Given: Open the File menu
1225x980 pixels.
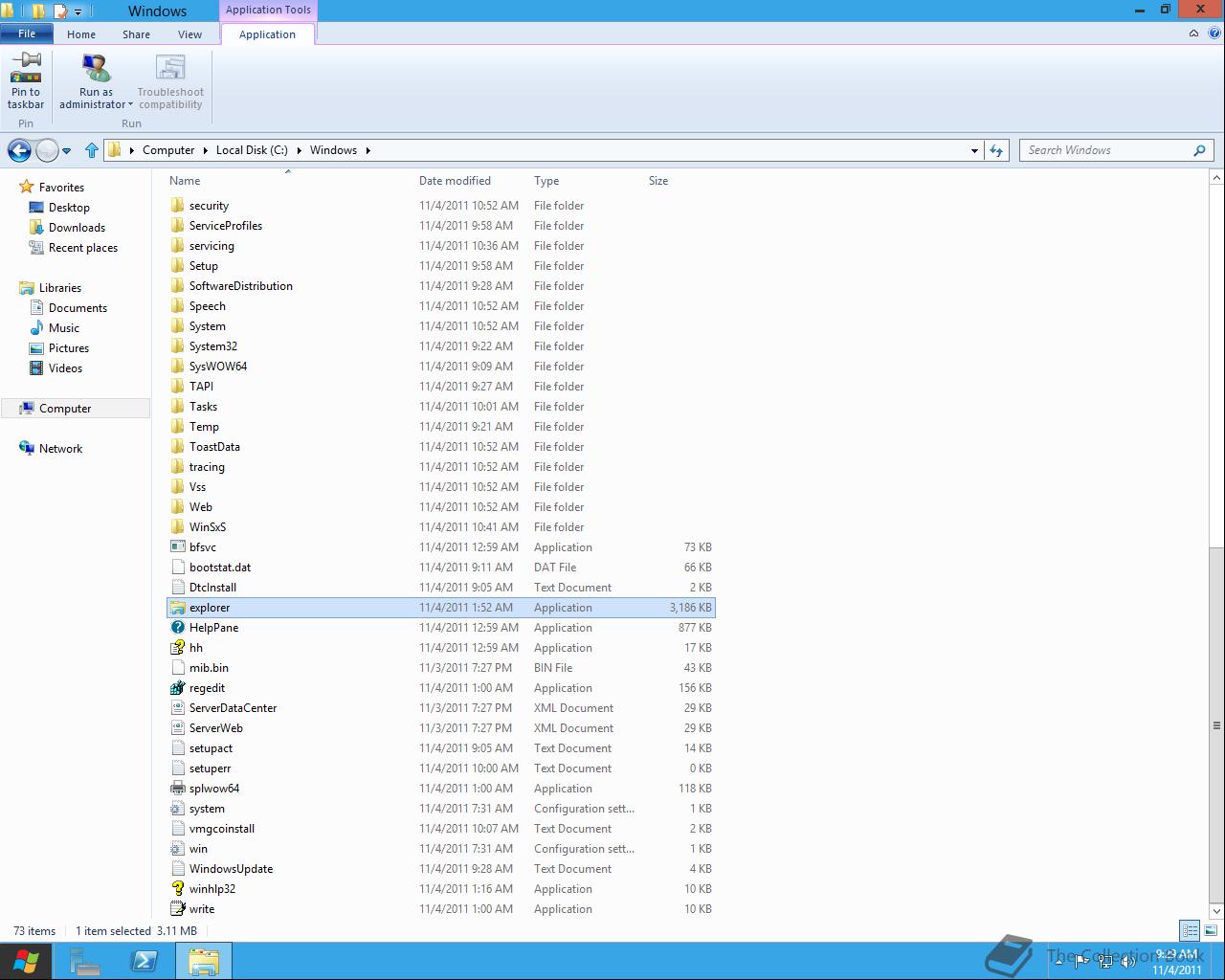Looking at the screenshot, I should click(x=27, y=34).
